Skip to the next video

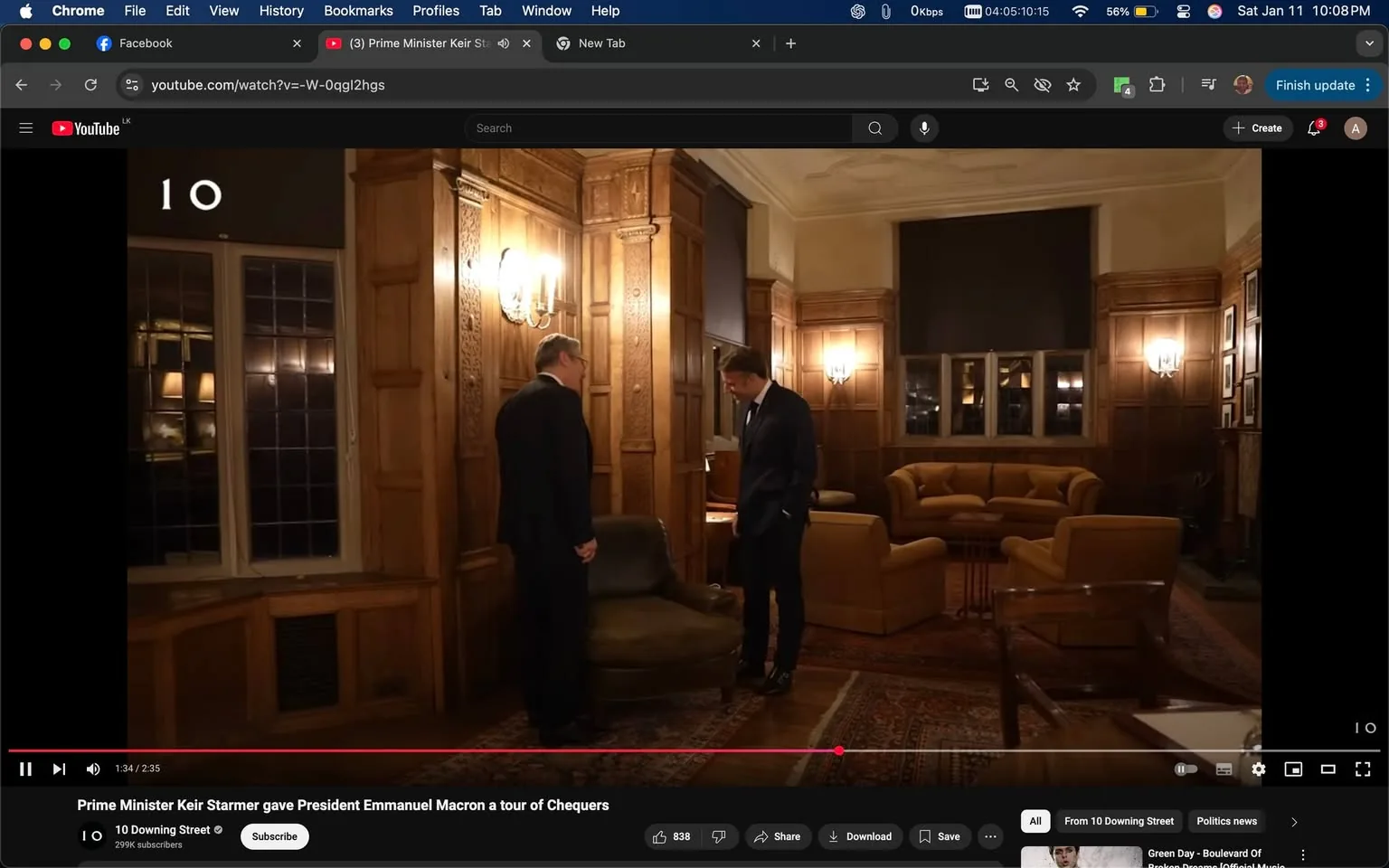tap(59, 769)
